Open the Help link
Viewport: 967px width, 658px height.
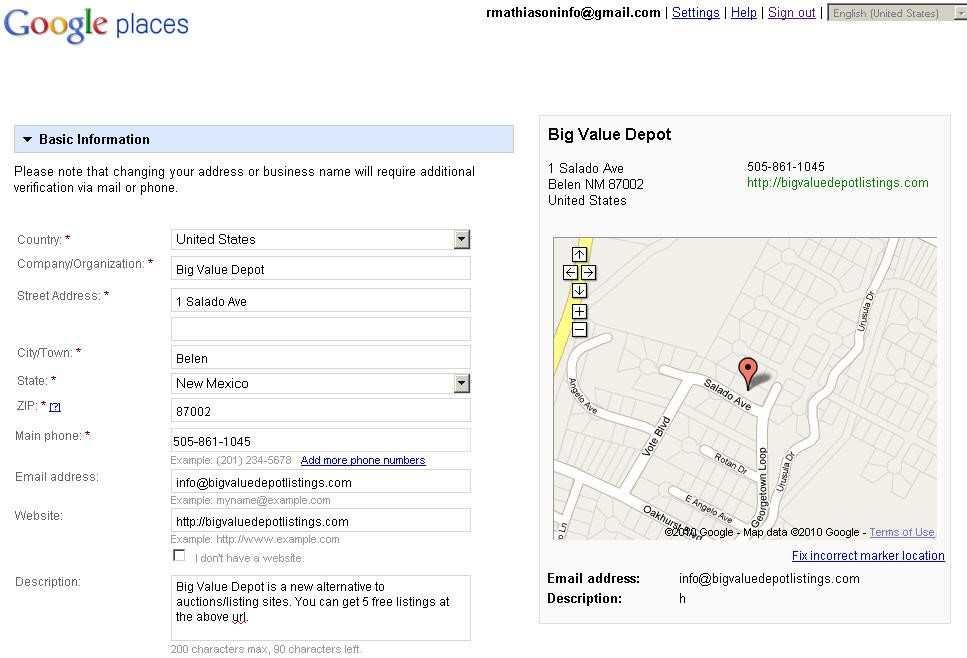tap(743, 13)
